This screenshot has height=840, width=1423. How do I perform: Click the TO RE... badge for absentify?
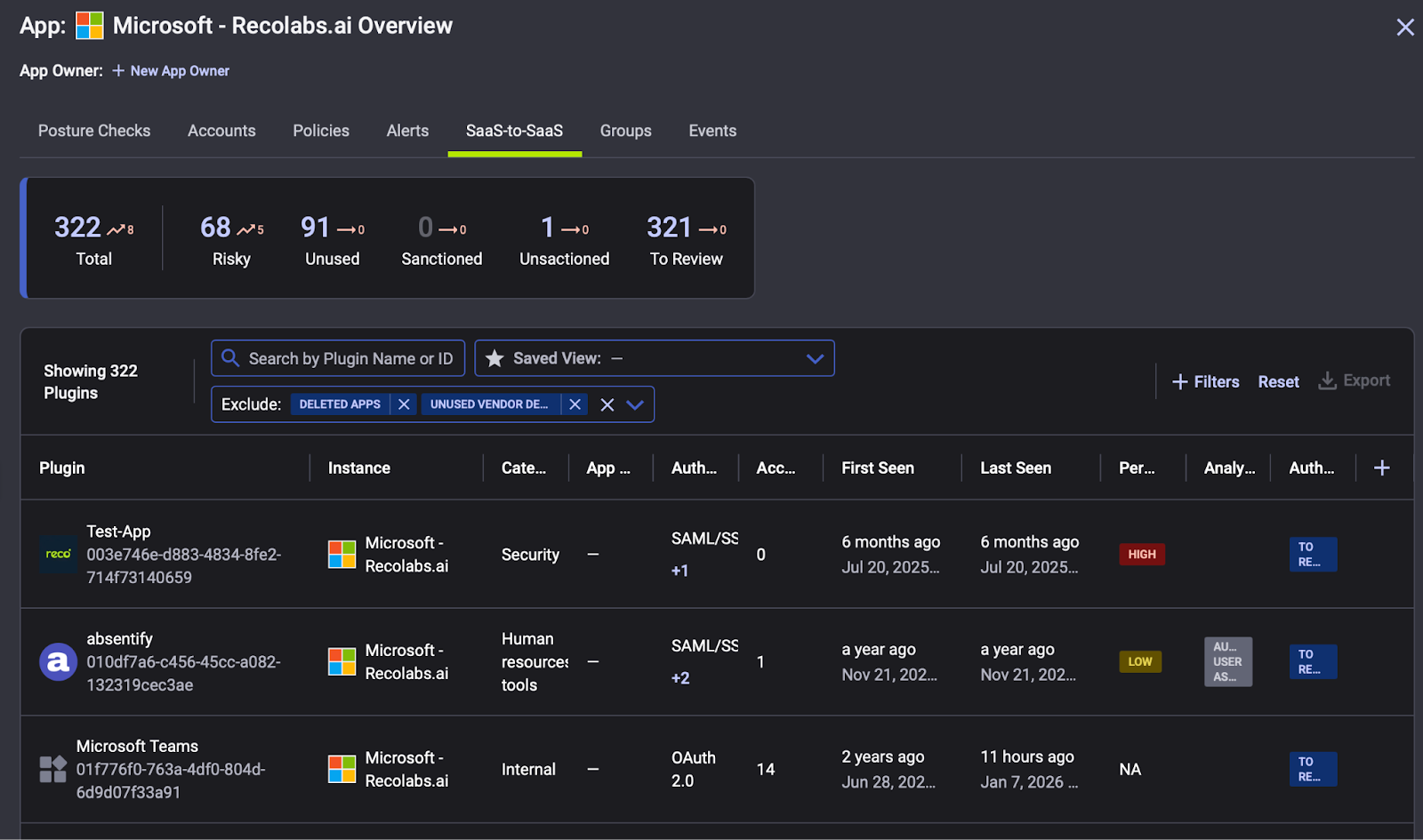pos(1313,661)
